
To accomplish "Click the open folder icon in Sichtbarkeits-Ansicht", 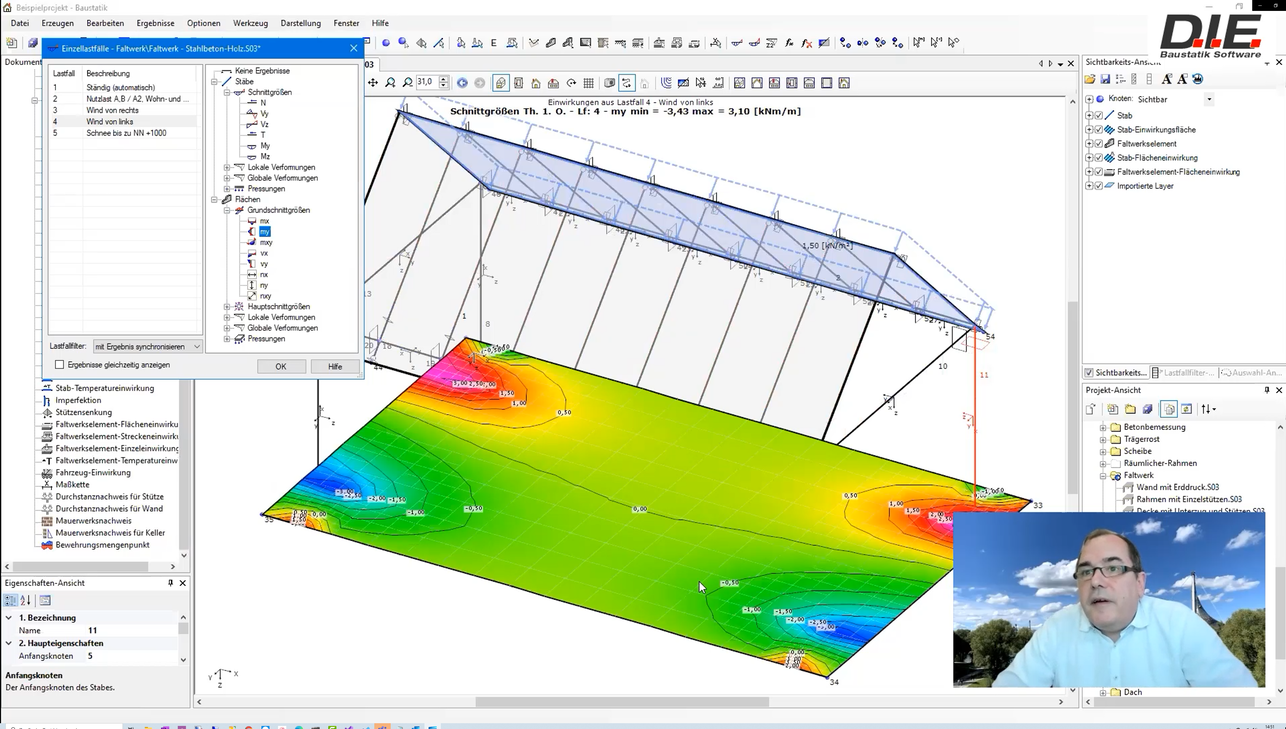I will [x=1091, y=79].
